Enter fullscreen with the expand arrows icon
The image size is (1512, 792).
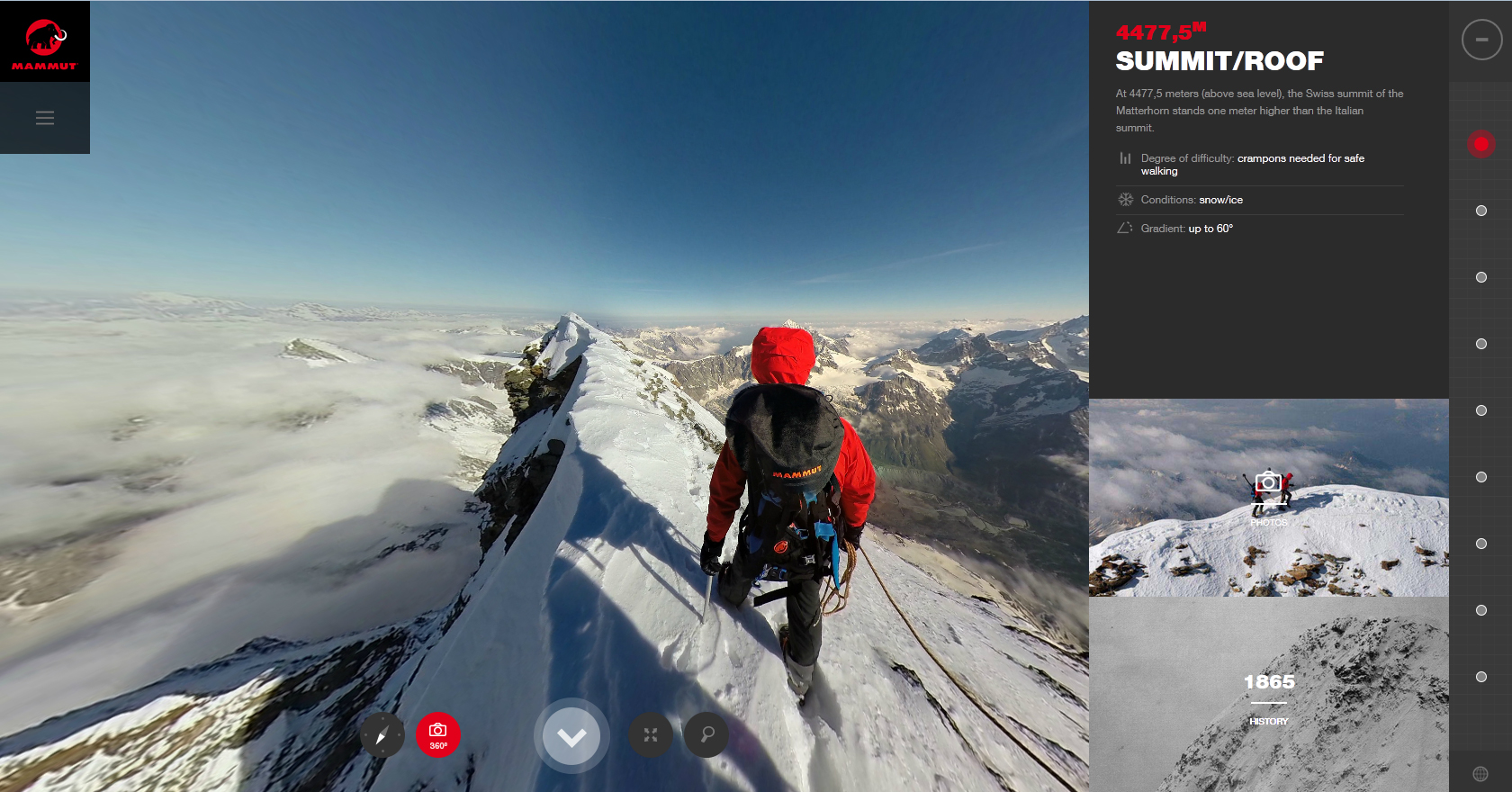click(x=650, y=735)
